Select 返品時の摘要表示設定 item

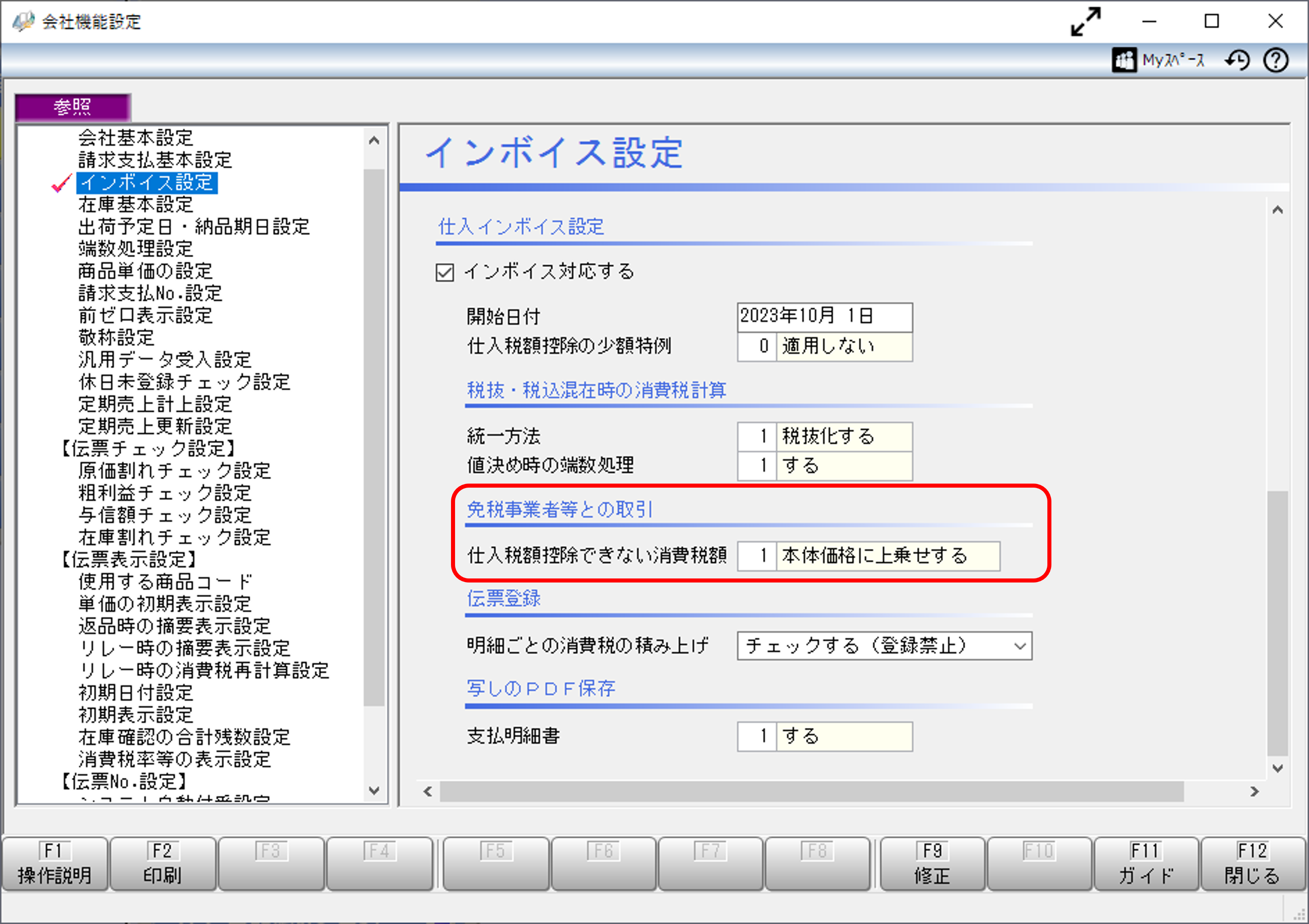coord(174,626)
